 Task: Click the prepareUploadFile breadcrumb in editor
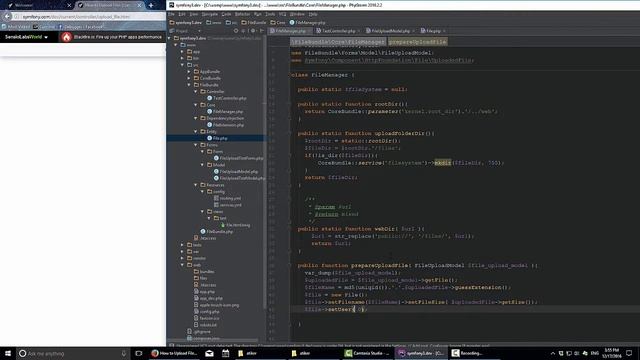(x=417, y=42)
